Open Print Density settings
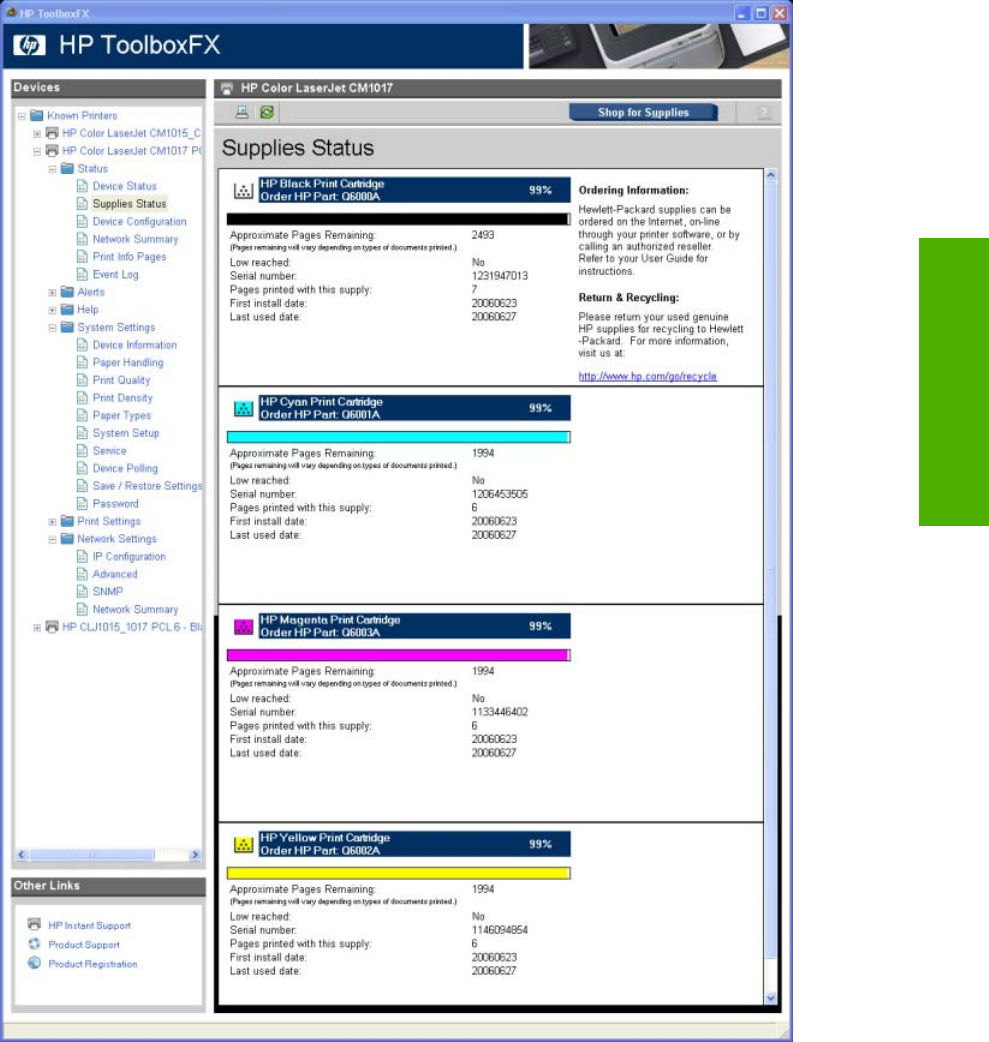 tap(122, 397)
